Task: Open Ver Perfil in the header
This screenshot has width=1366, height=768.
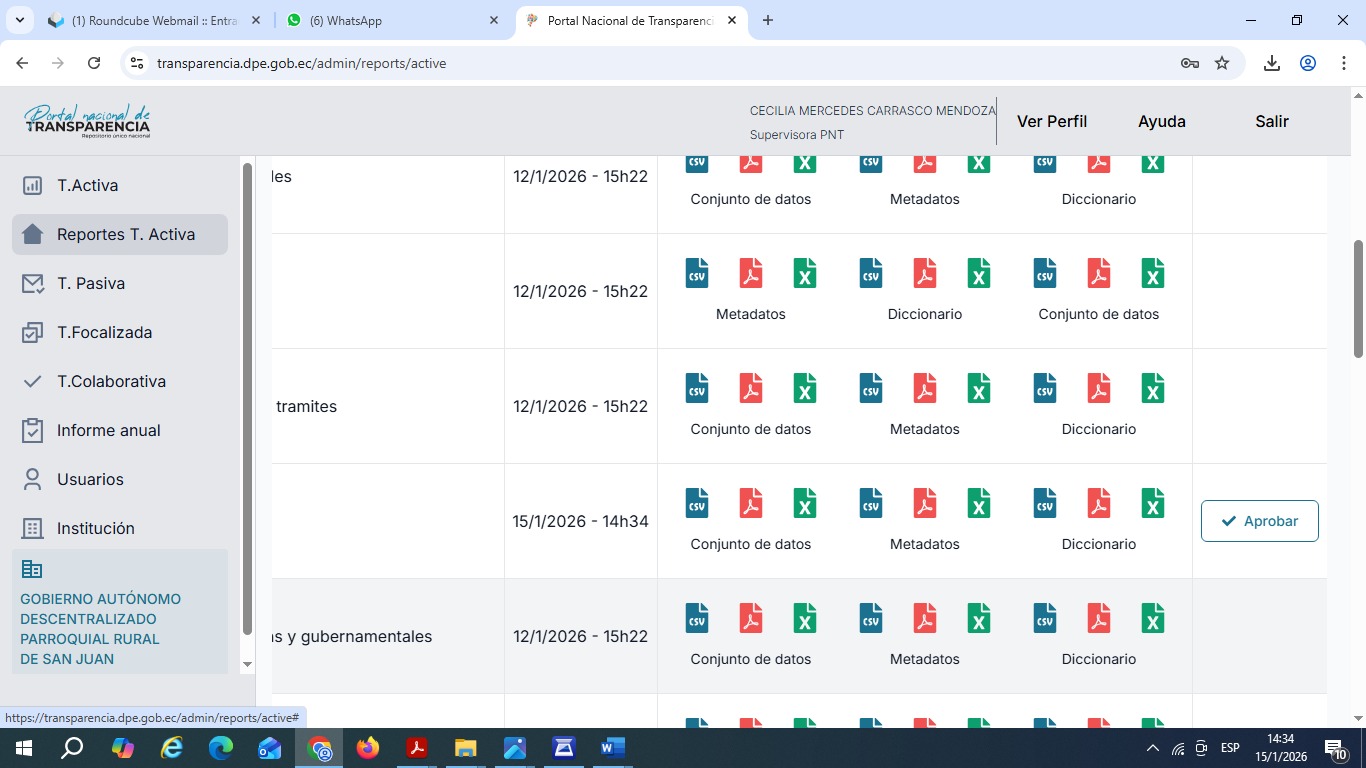Action: click(1051, 121)
